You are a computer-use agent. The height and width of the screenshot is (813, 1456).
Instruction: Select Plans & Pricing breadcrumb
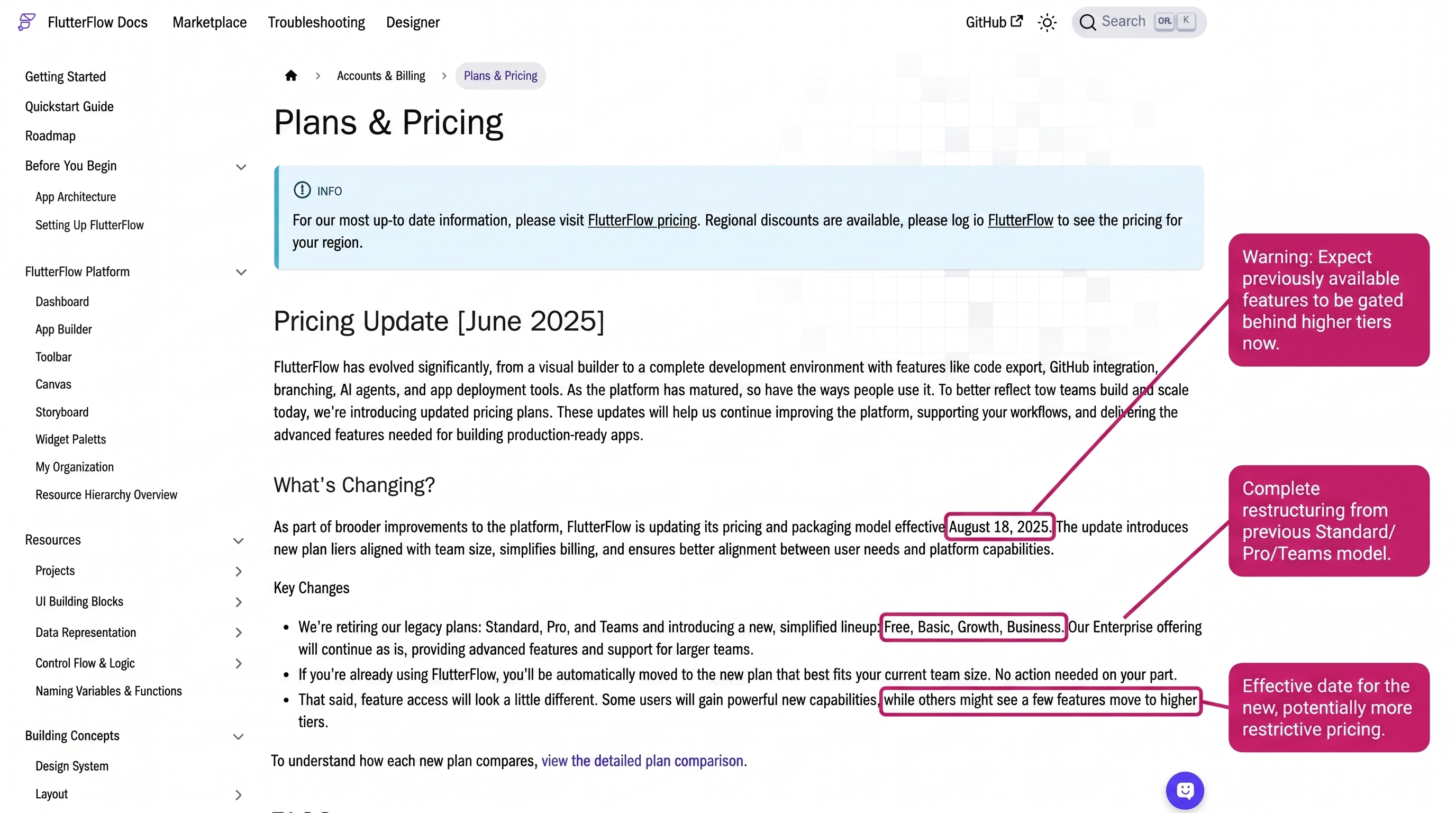tap(500, 76)
